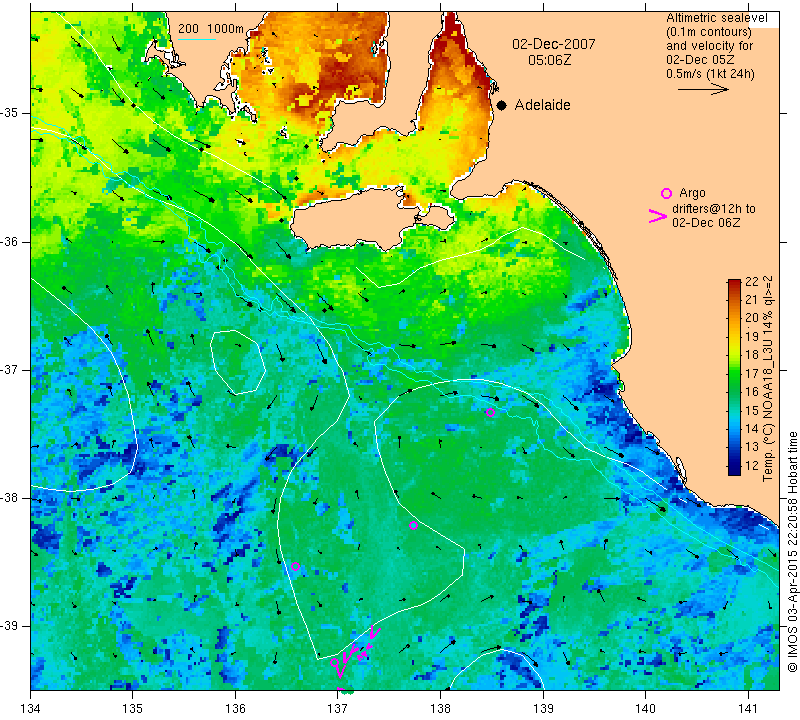Click the longitude label 137
Viewport: 800px width, 720px height.
pyautogui.click(x=338, y=708)
